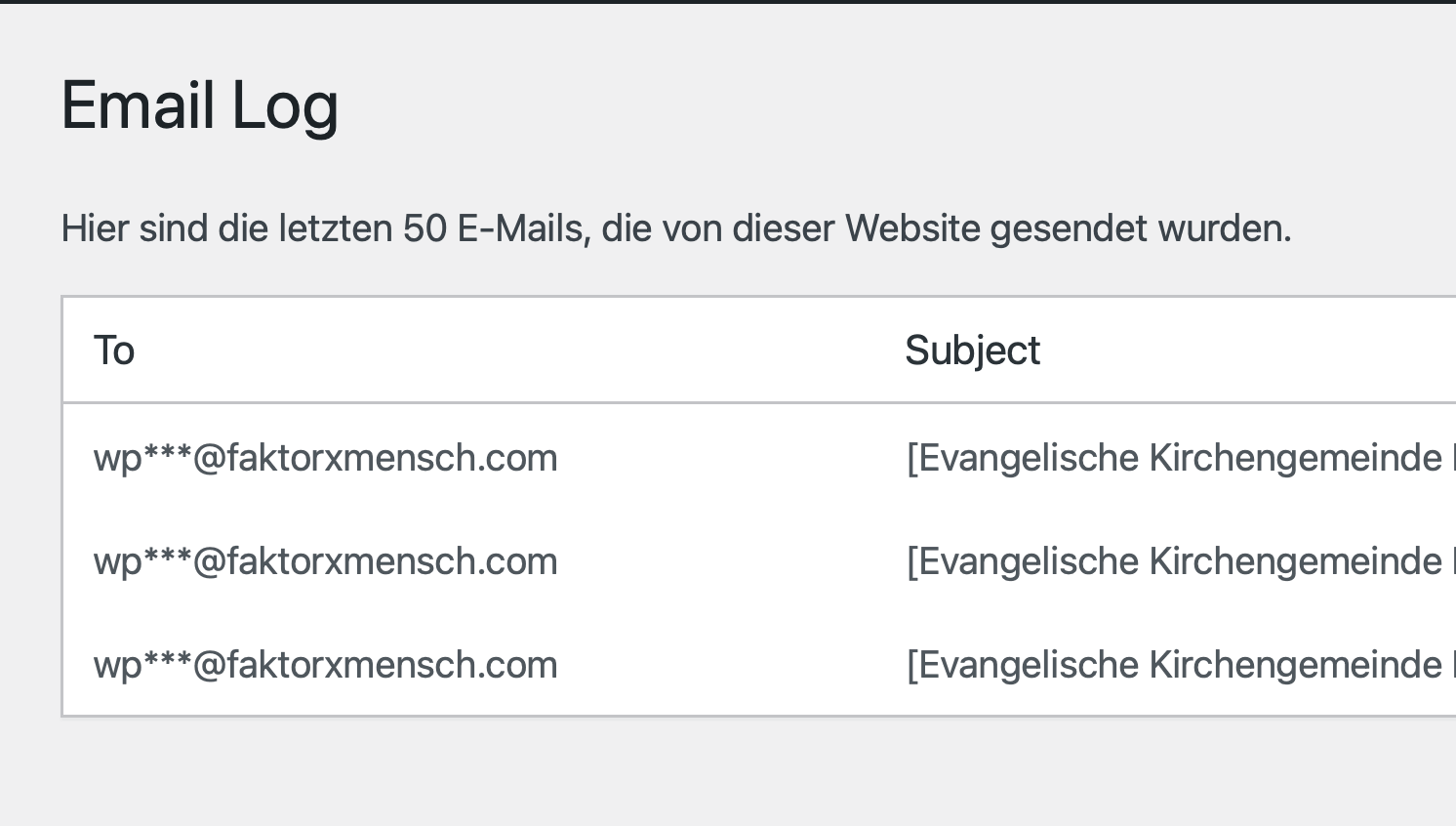The image size is (1456, 826).
Task: Click the first row of the email table
Action: point(683,457)
